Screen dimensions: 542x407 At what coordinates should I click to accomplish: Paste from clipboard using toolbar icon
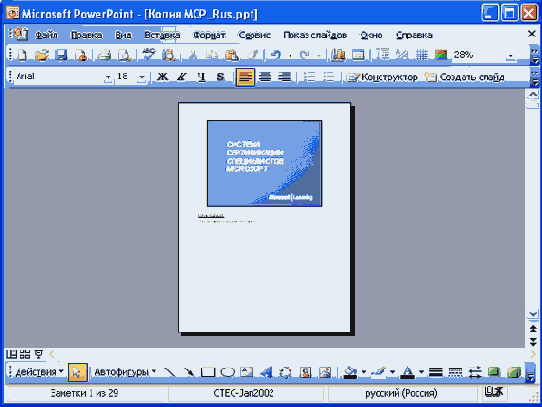point(232,55)
